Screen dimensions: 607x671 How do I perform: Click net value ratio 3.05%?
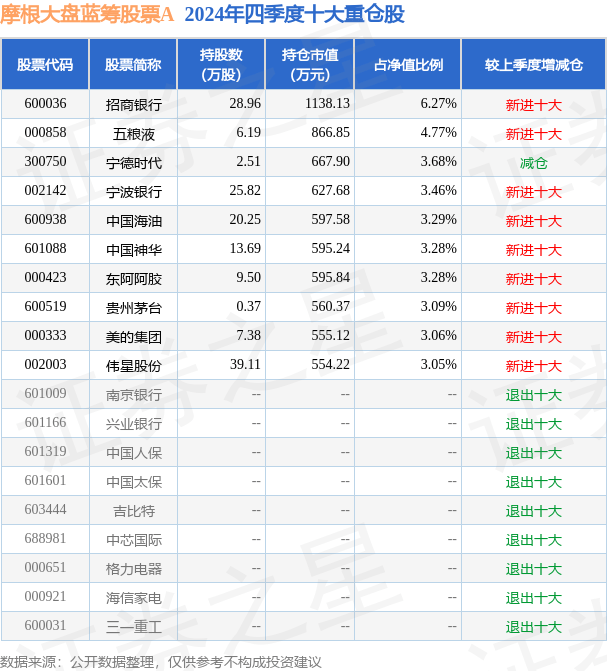438,365
